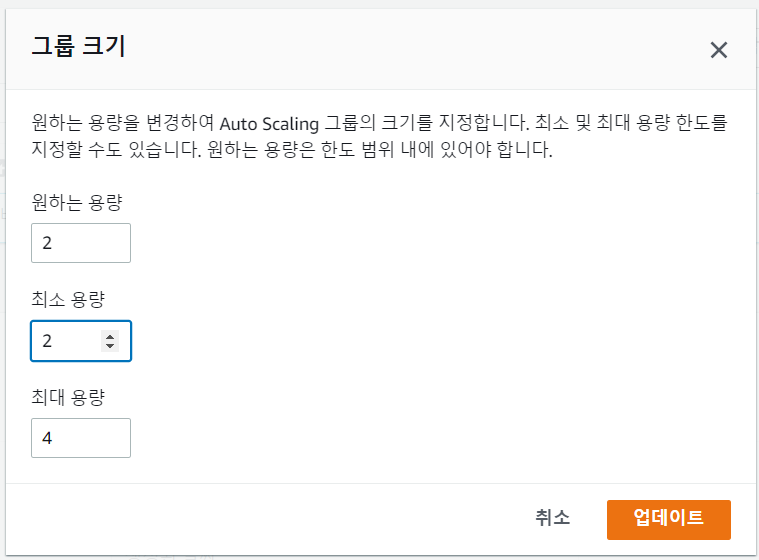Increase 최소 용량 with the up arrow

tap(110, 336)
